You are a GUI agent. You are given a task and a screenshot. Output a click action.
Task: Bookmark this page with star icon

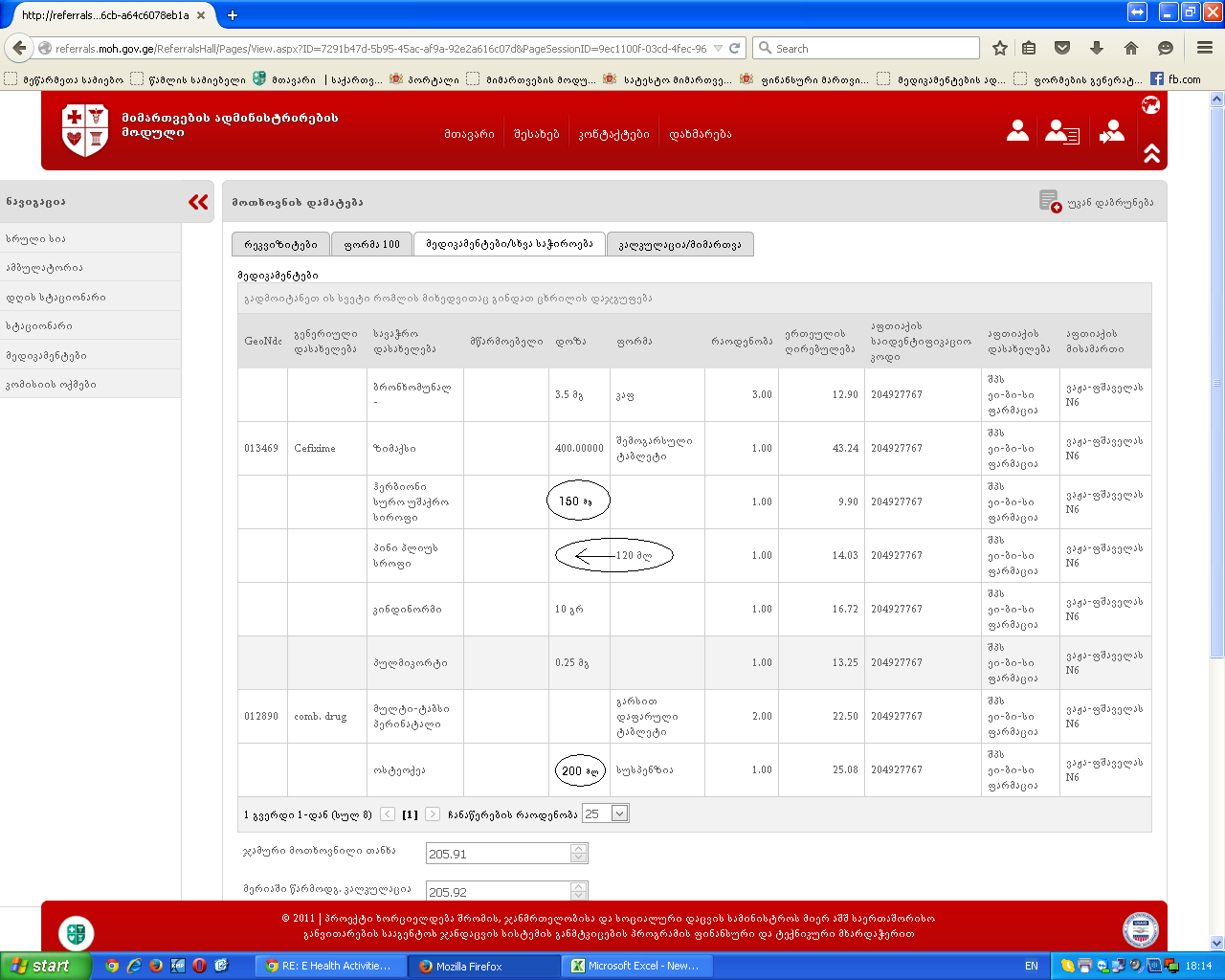coord(1000,48)
